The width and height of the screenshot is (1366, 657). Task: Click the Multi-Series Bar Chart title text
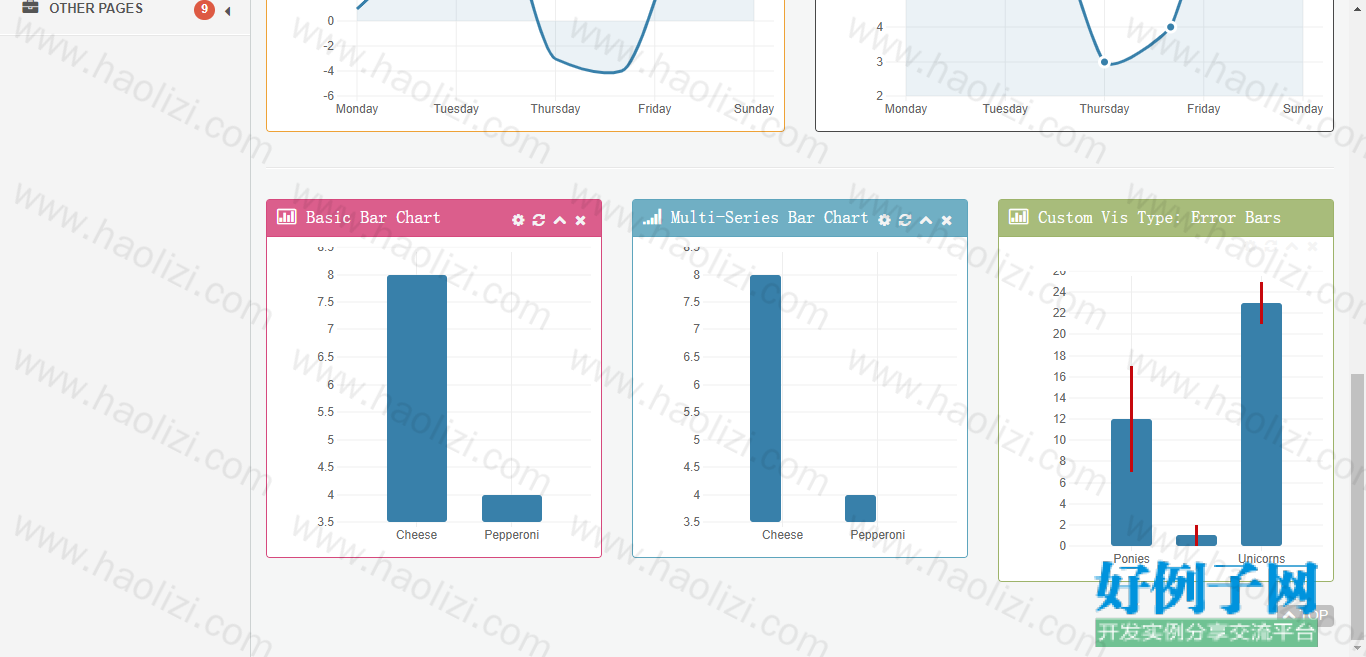pos(769,217)
